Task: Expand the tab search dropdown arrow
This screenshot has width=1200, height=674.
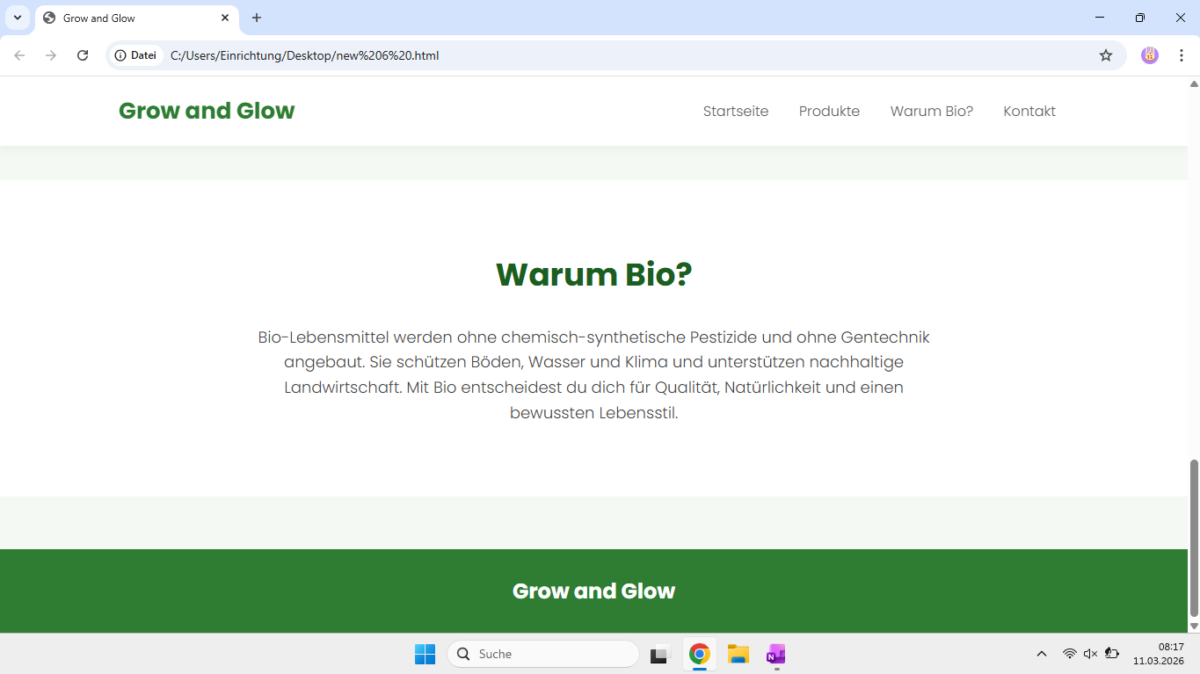Action: point(17,18)
